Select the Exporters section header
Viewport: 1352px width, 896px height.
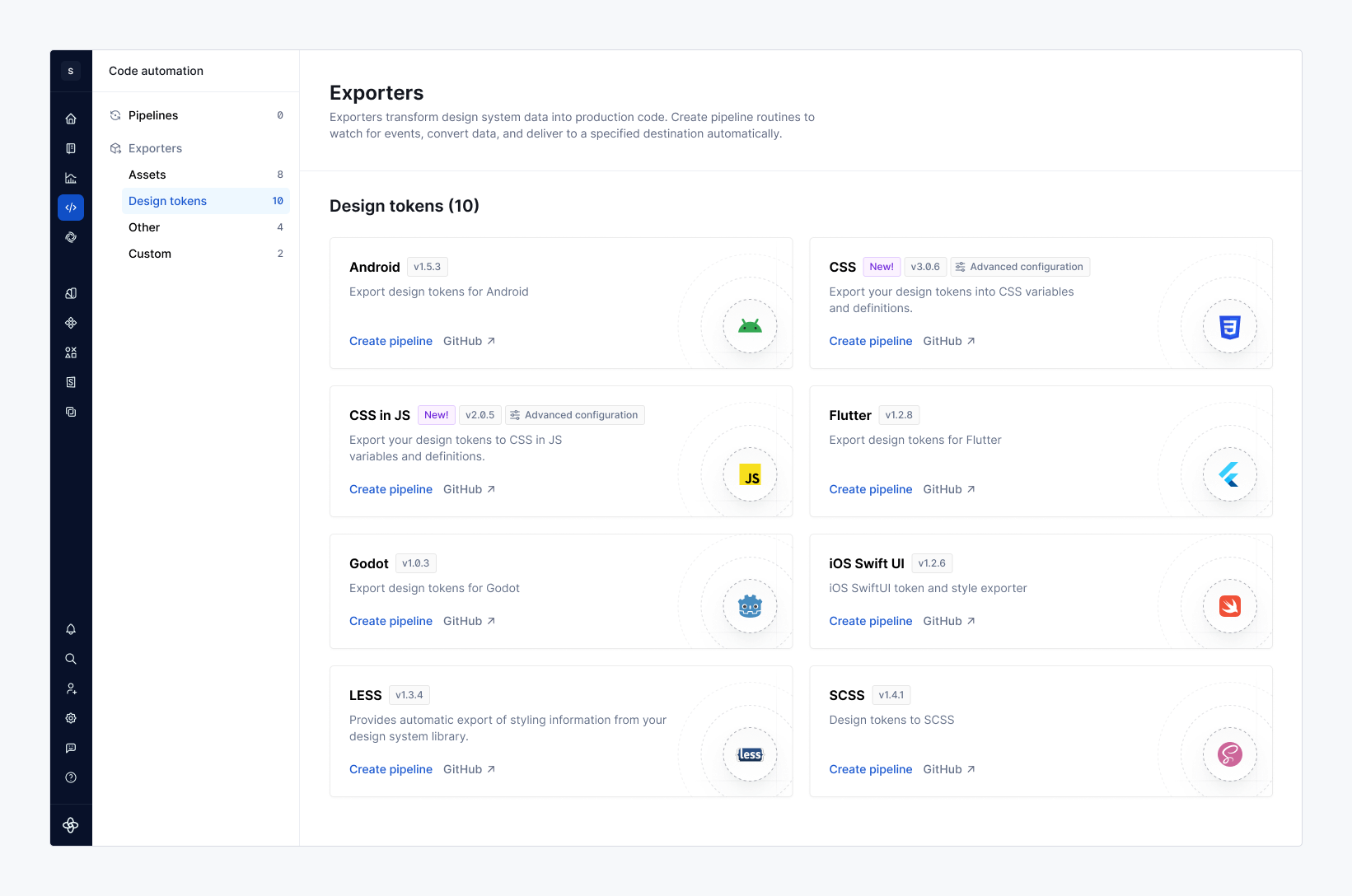196,148
